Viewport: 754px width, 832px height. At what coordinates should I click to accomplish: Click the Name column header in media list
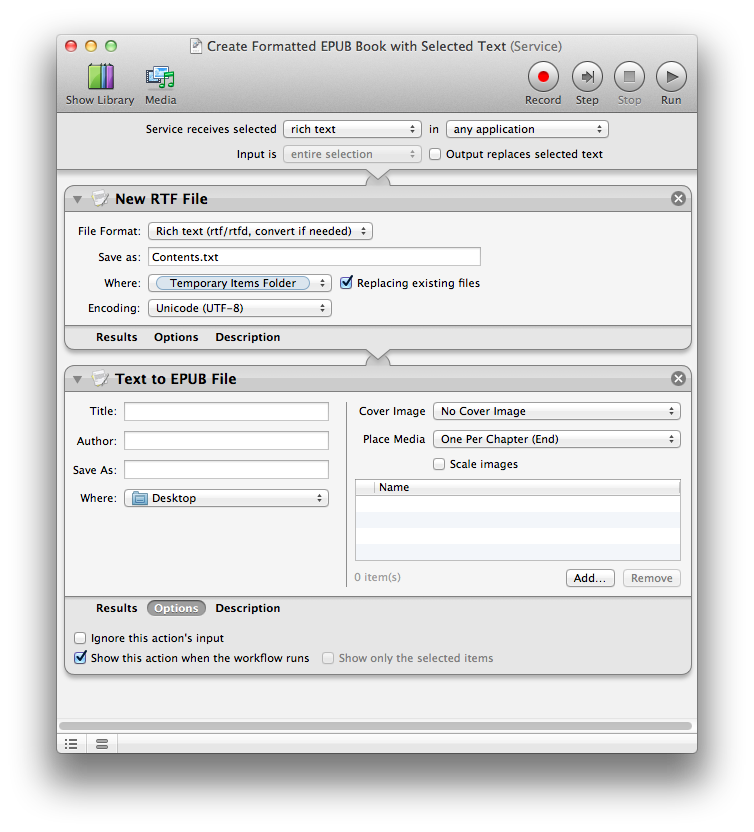click(527, 487)
